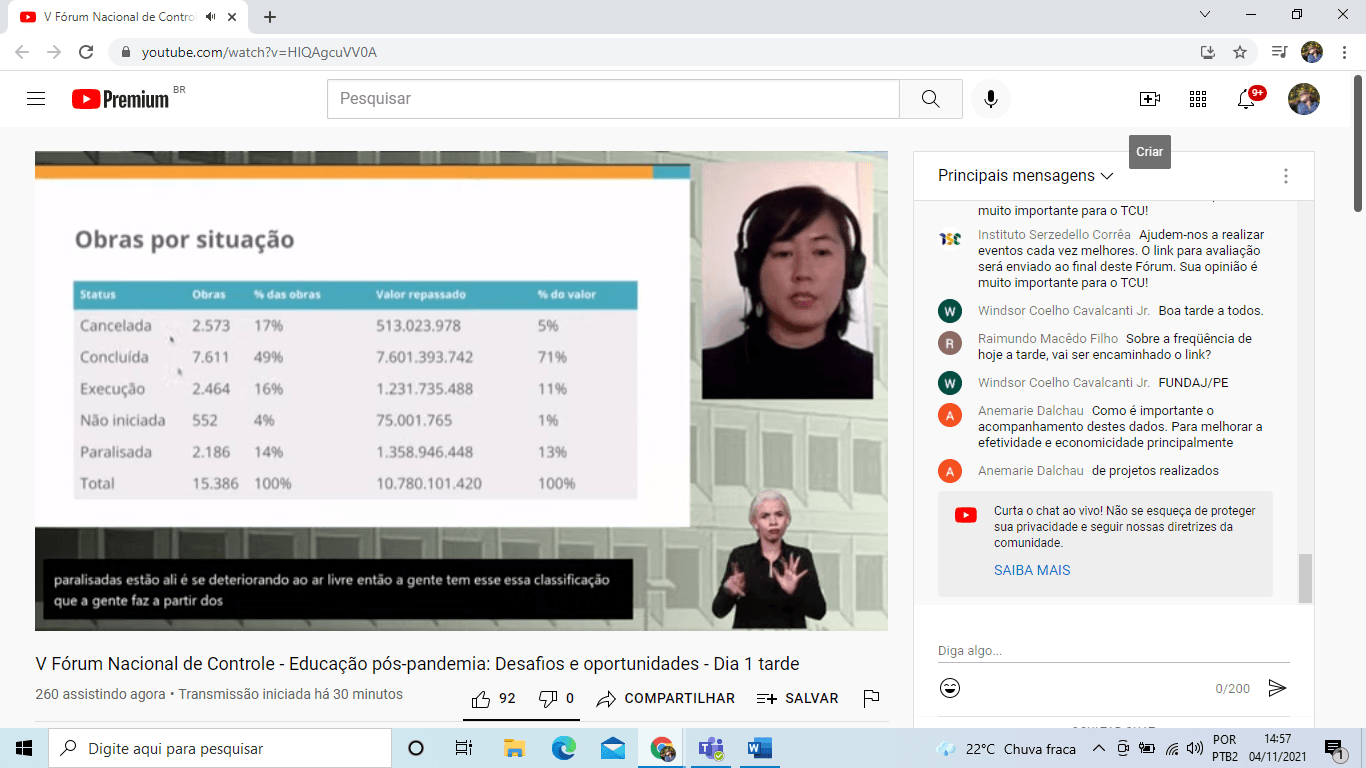1366x768 pixels.
Task: Open the emoji picker in chat
Action: (950, 688)
